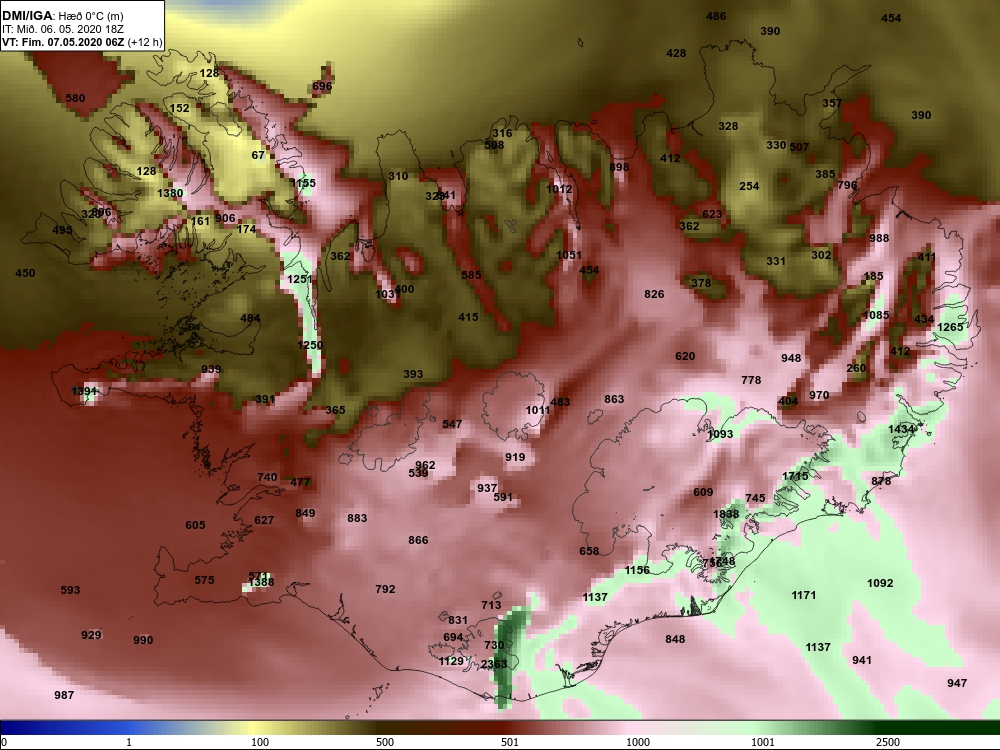The image size is (1000, 750).
Task: Select the 919 value
Action: [515, 457]
